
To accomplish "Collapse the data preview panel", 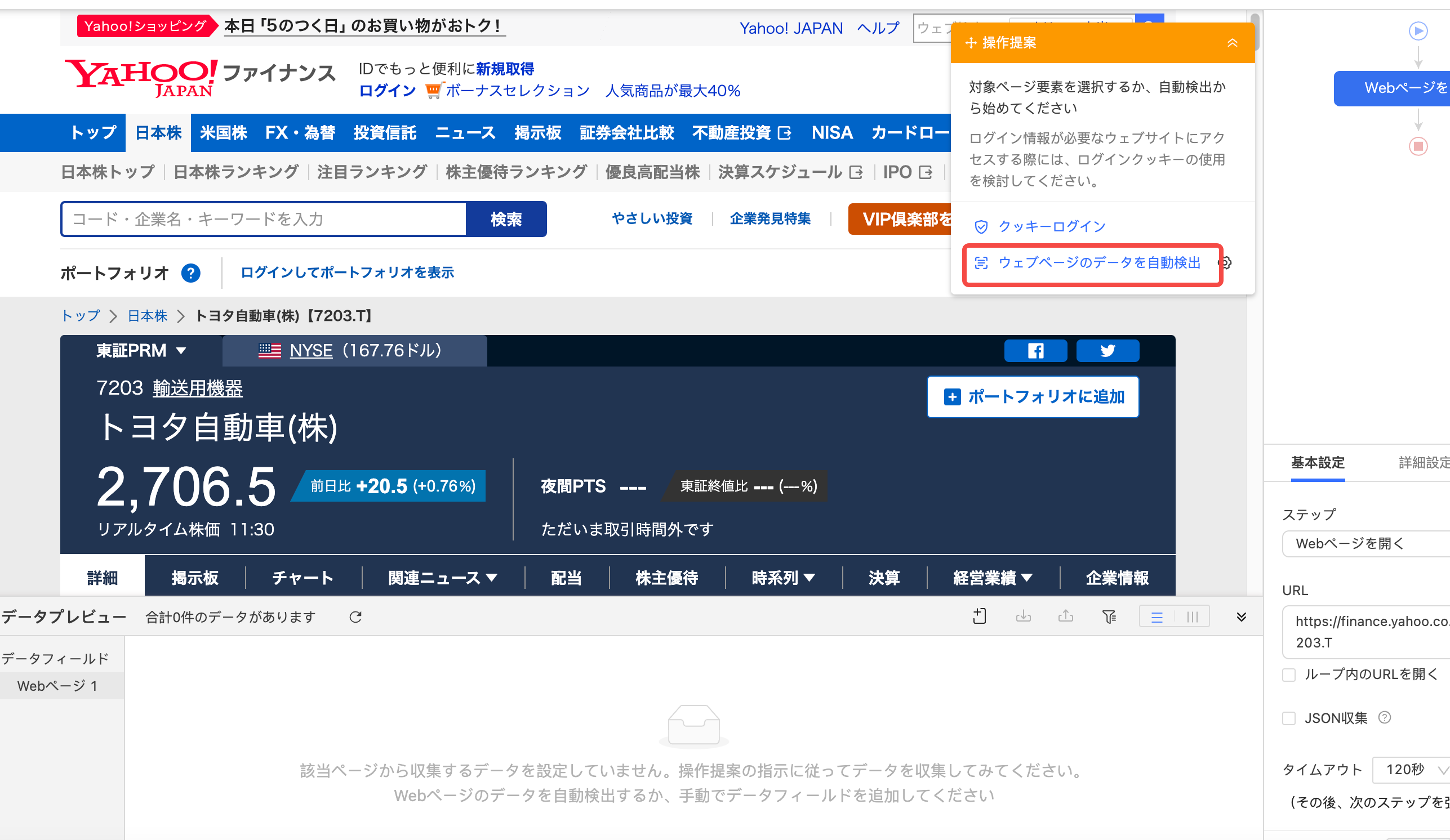I will pyautogui.click(x=1241, y=617).
